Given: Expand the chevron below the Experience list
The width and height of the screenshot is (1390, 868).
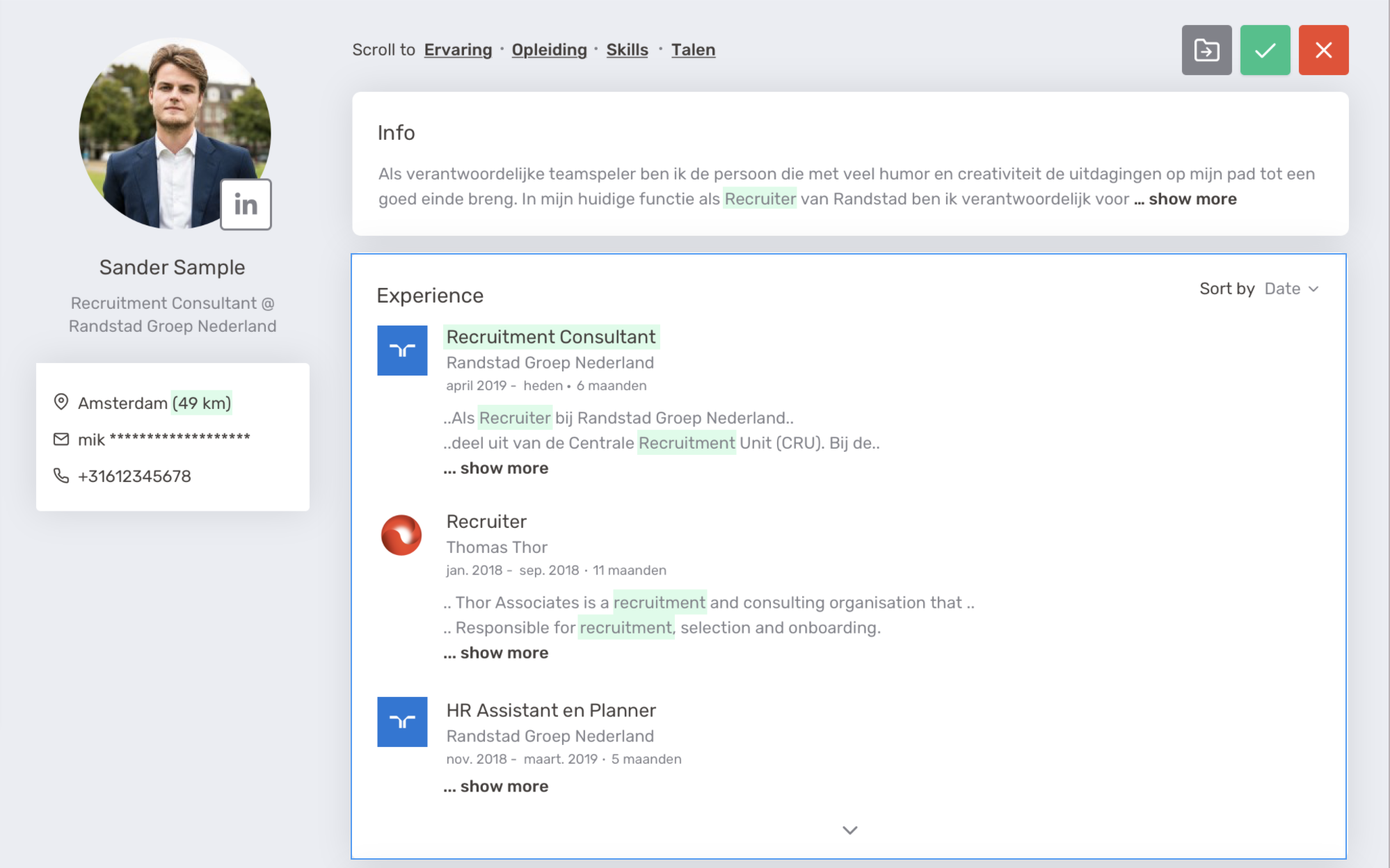Looking at the screenshot, I should pos(849,830).
